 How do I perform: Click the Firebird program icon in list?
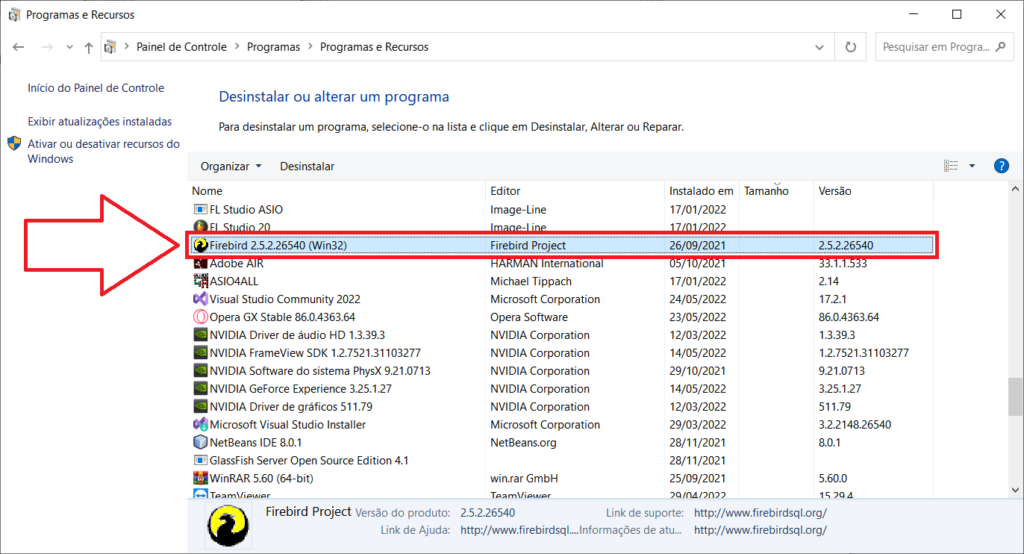[x=201, y=246]
